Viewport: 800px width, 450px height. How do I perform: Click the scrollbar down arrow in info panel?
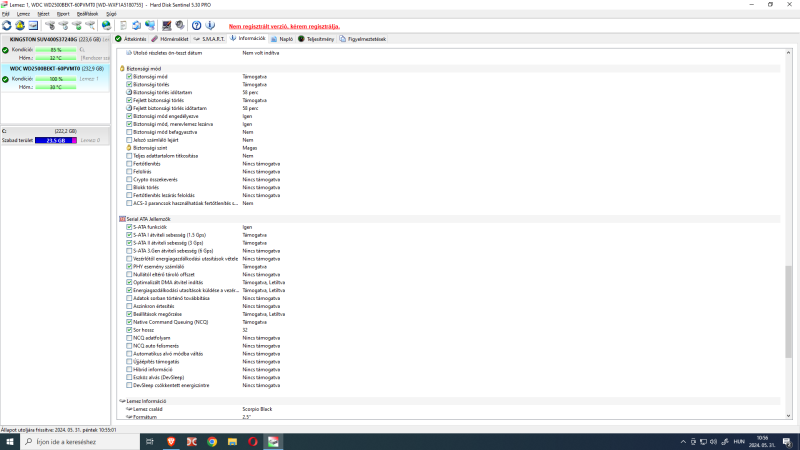788,416
